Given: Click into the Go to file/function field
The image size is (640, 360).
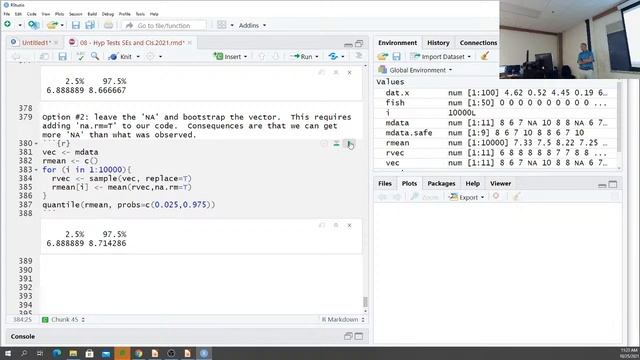Looking at the screenshot, I should pyautogui.click(x=164, y=25).
